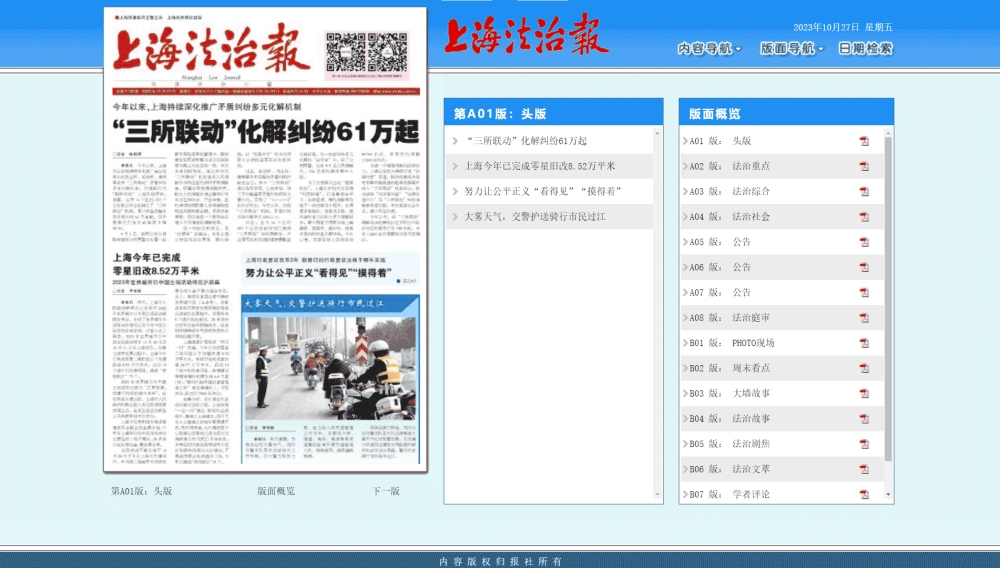Download the PDF for B02 周末看点
The height and width of the screenshot is (568, 1000).
pyautogui.click(x=864, y=368)
